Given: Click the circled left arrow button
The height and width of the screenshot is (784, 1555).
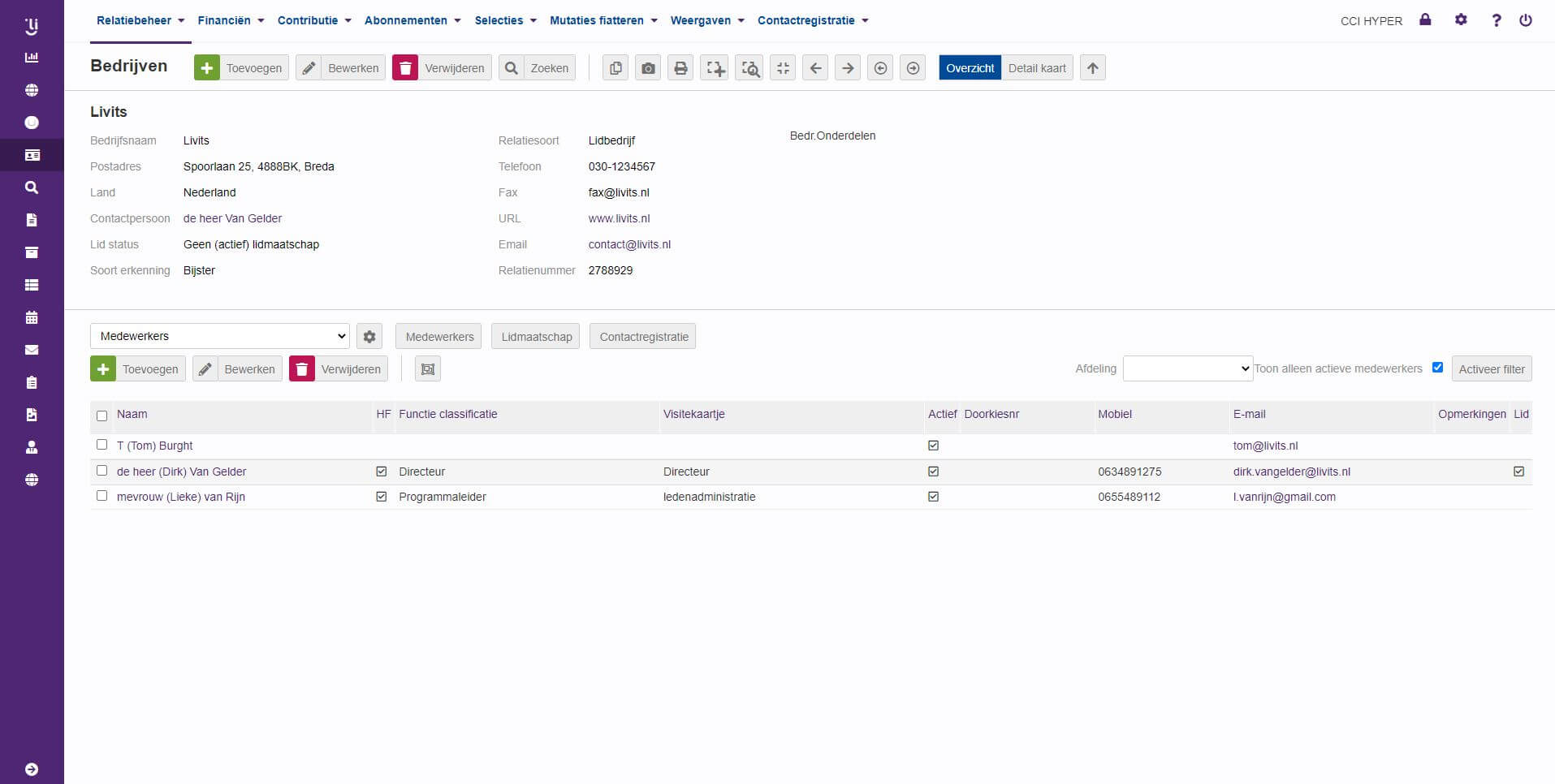Looking at the screenshot, I should tap(880, 68).
